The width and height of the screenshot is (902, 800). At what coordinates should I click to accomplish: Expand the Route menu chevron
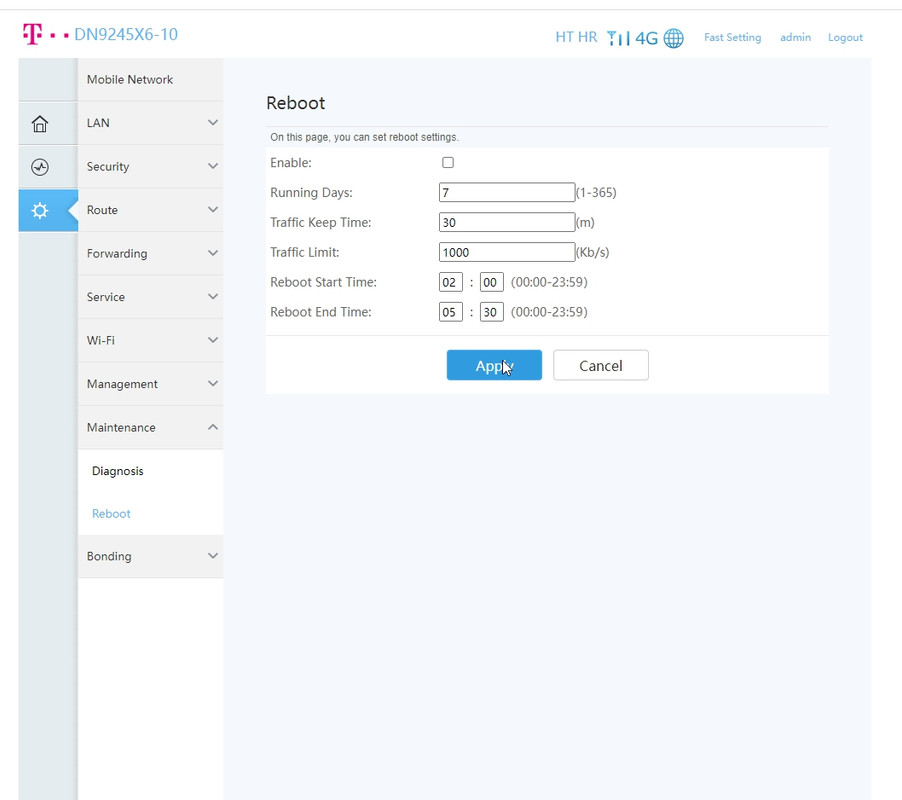tap(213, 209)
